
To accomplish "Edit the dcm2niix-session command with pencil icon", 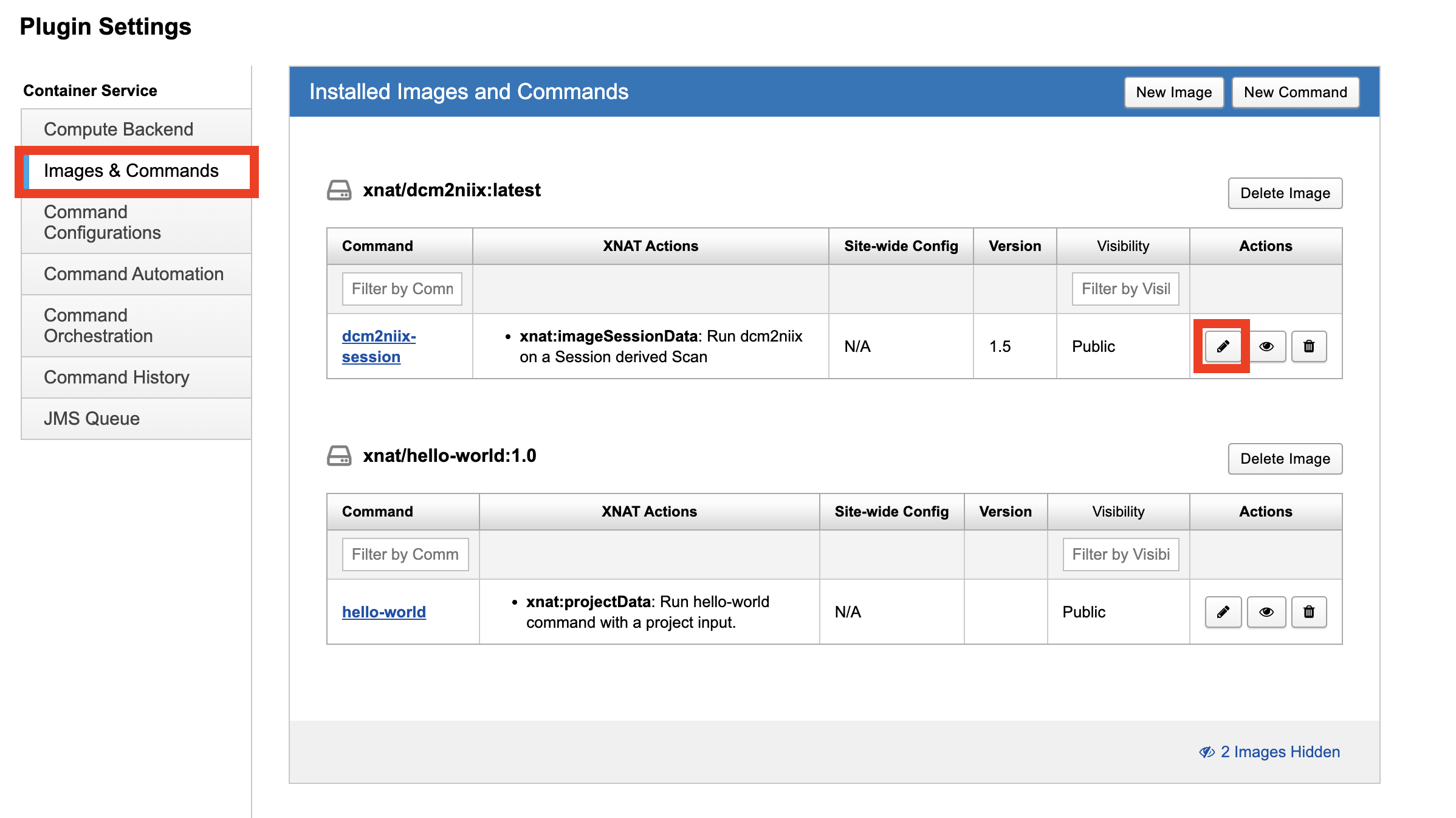I will tap(1223, 346).
